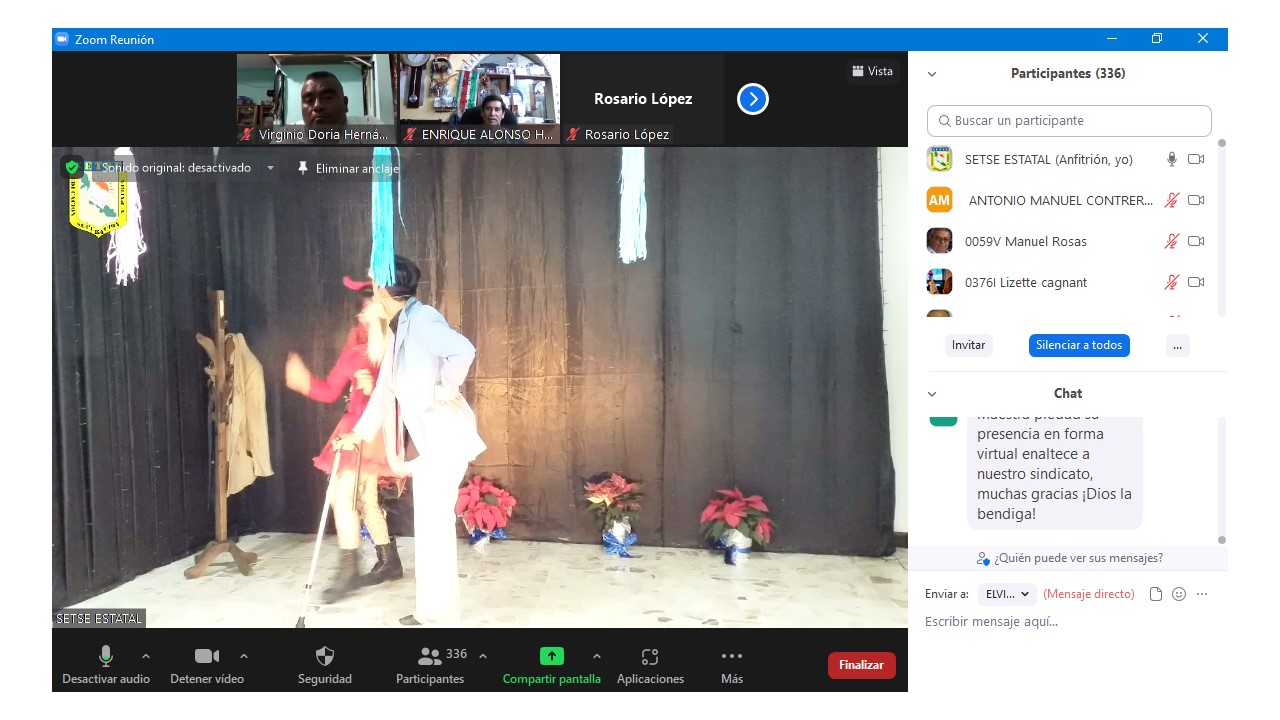Click the red Finalizar button
Image resolution: width=1280 pixels, height=720 pixels.
point(861,665)
